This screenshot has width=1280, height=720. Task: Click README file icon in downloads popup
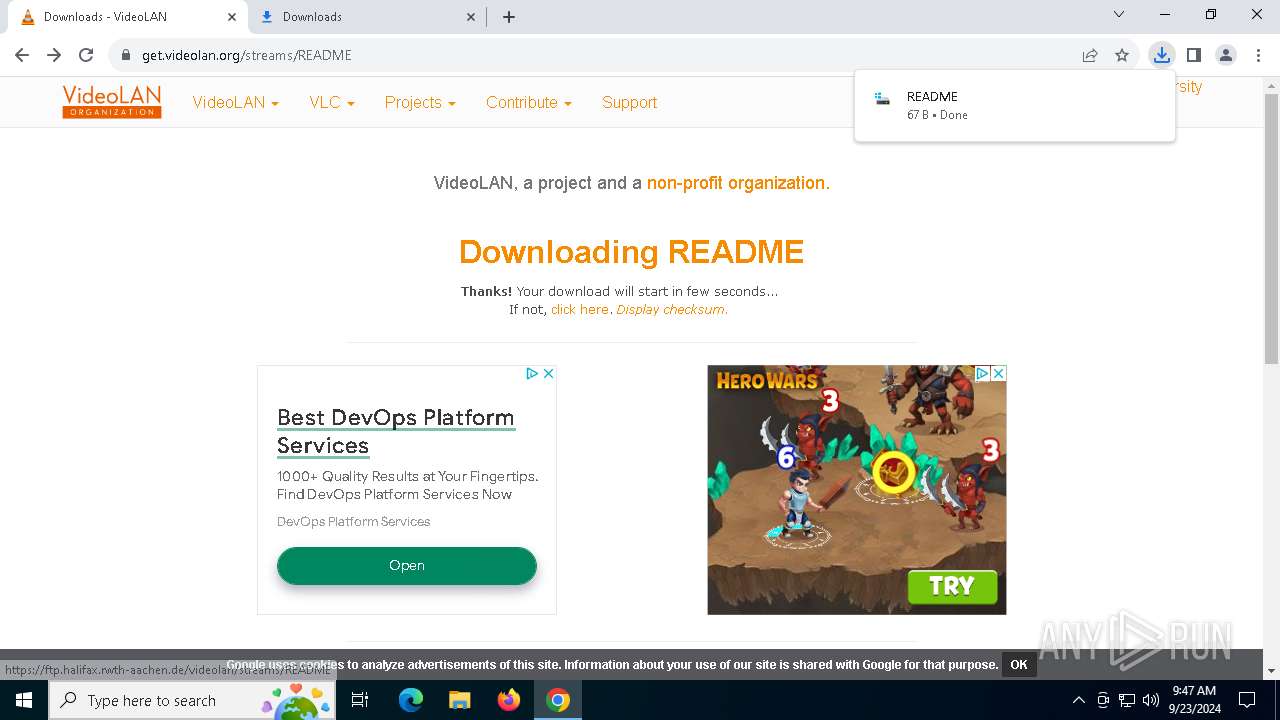[882, 99]
